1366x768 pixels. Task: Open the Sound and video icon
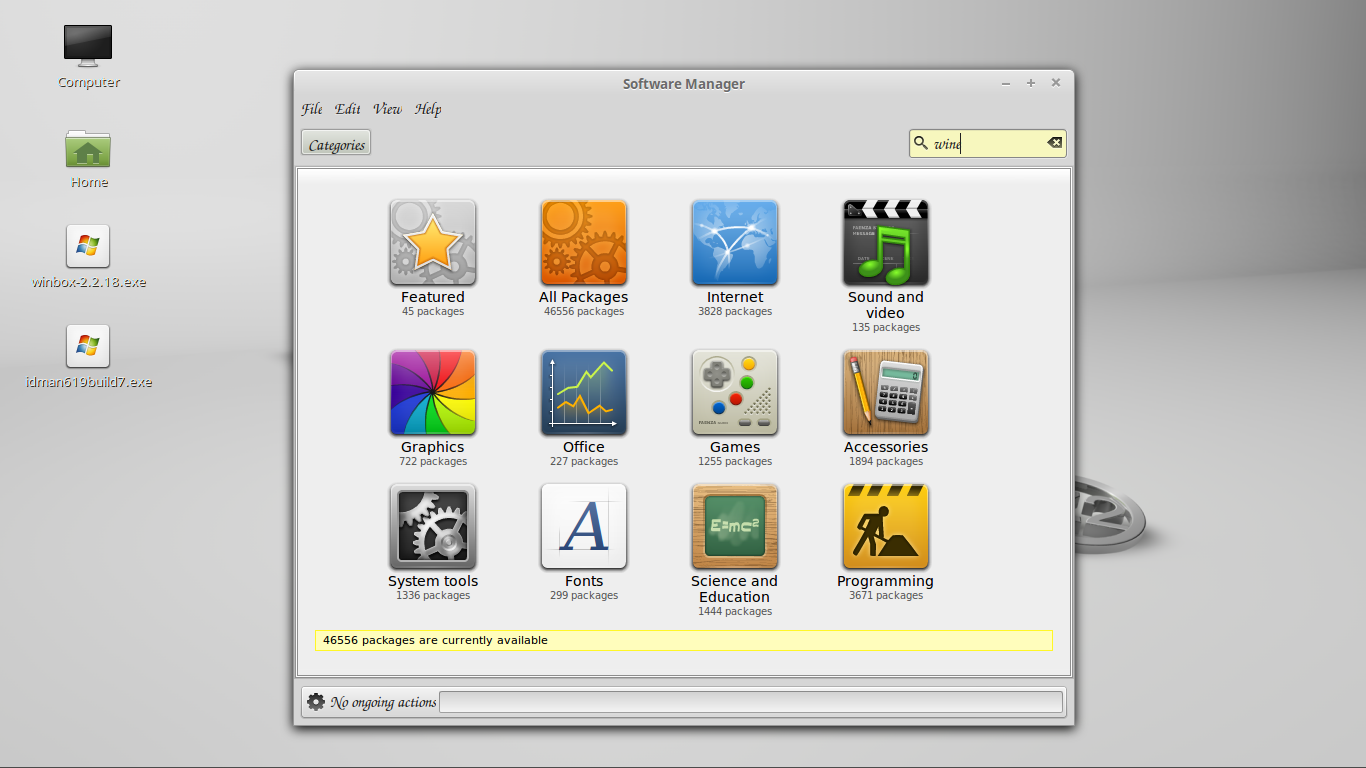pyautogui.click(x=886, y=243)
